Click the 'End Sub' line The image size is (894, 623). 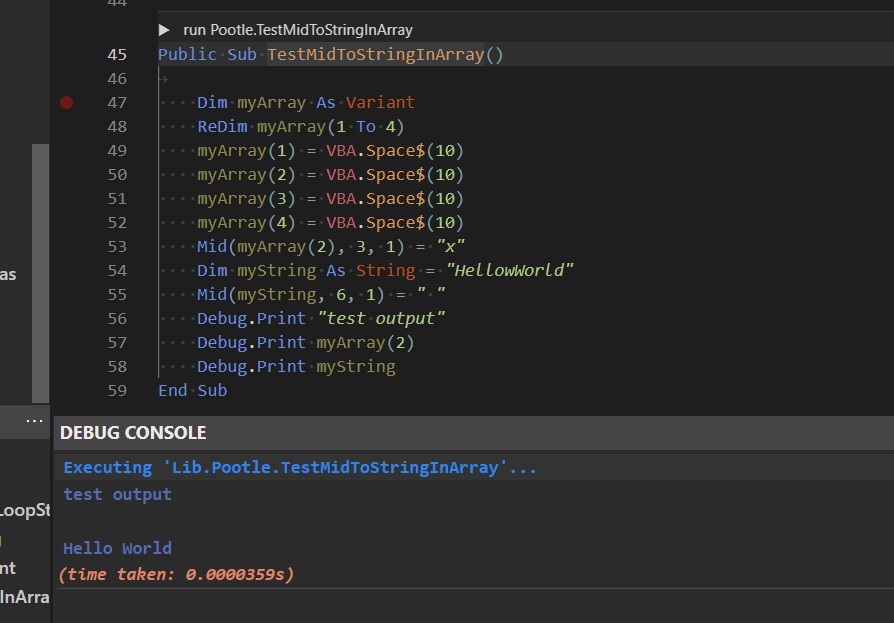[193, 390]
